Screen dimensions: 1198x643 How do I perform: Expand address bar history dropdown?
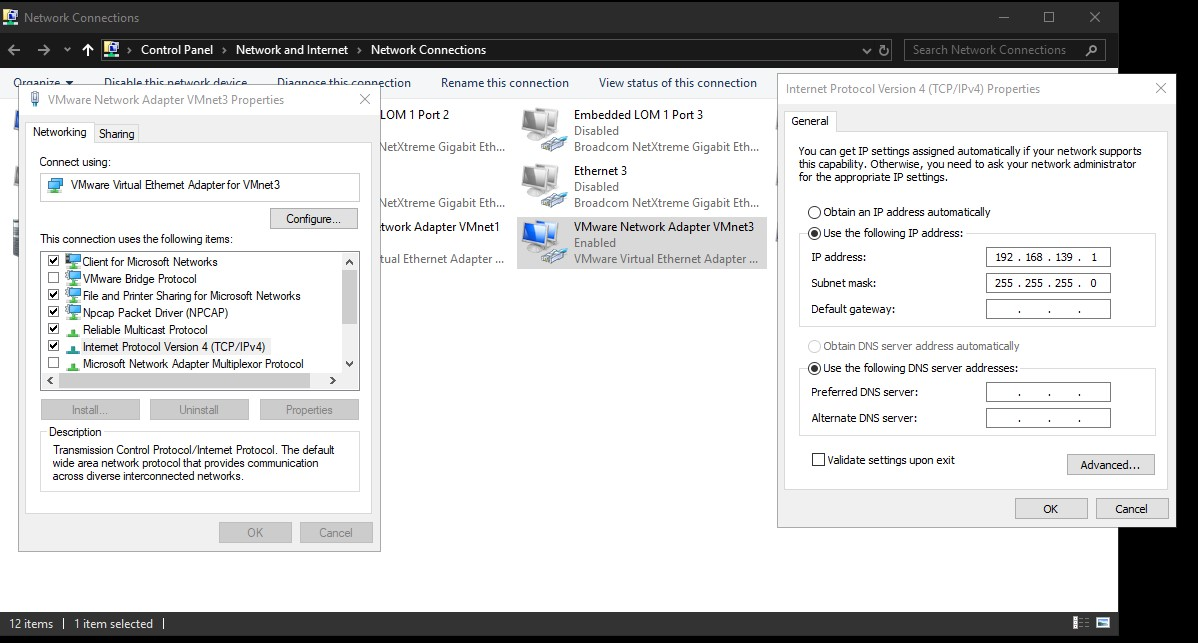click(866, 50)
